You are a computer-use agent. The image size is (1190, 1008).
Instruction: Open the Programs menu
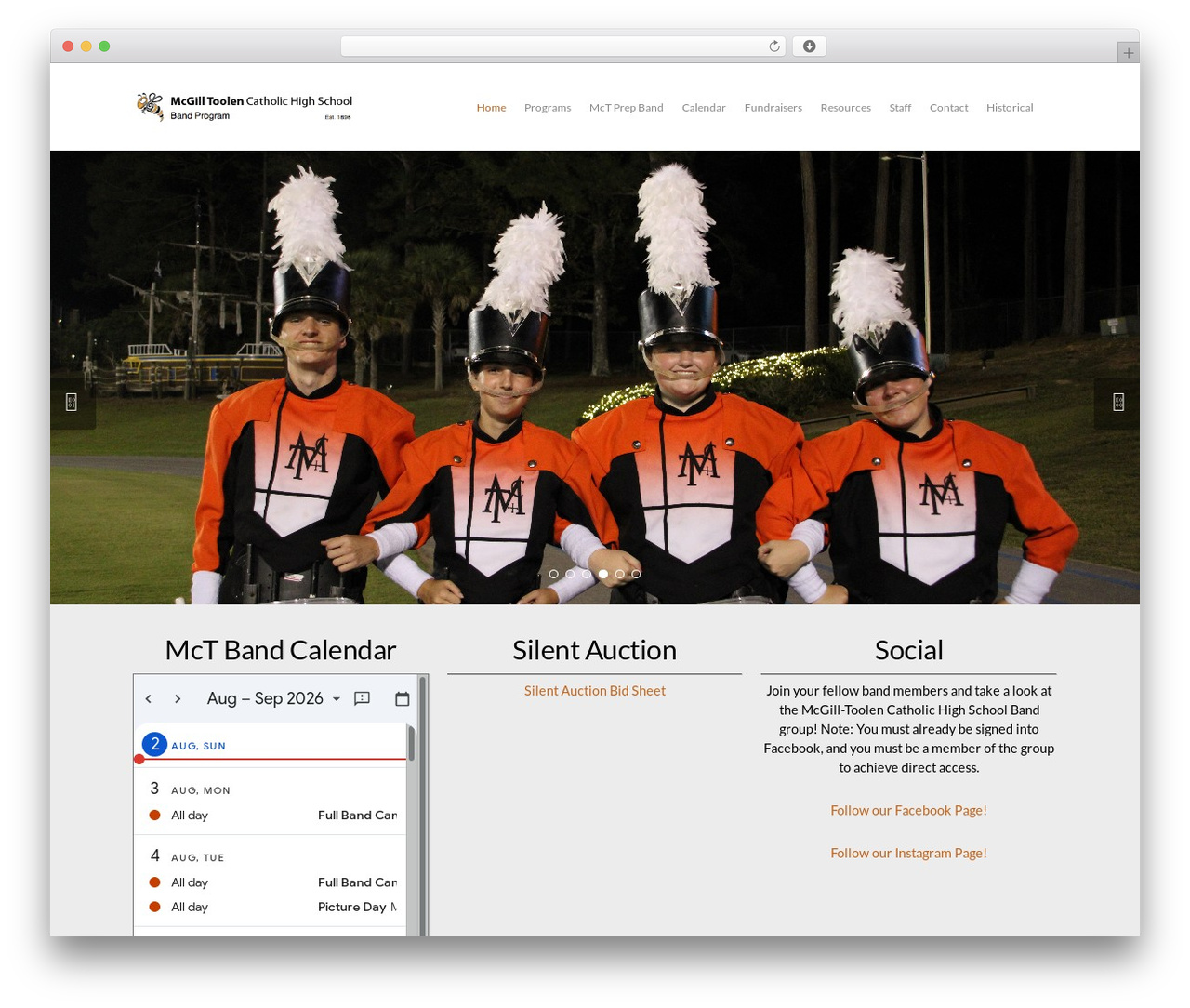(548, 108)
